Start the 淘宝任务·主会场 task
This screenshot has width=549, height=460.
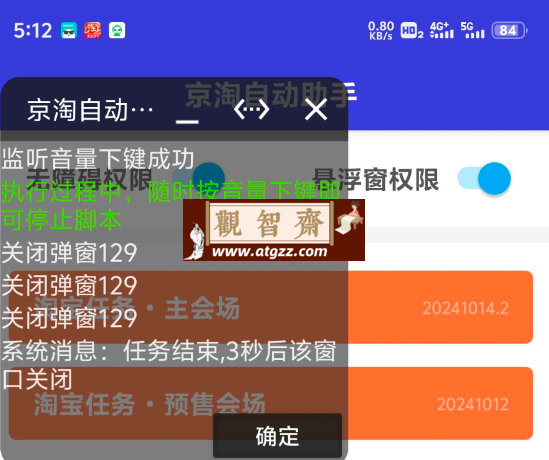click(271, 307)
